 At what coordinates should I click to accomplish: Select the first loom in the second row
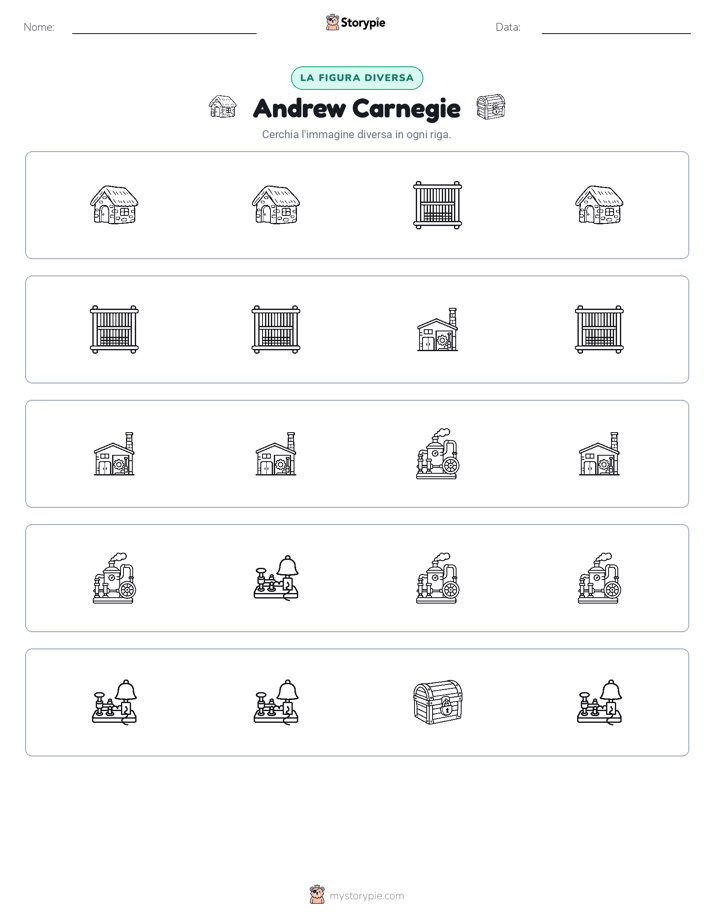[114, 329]
